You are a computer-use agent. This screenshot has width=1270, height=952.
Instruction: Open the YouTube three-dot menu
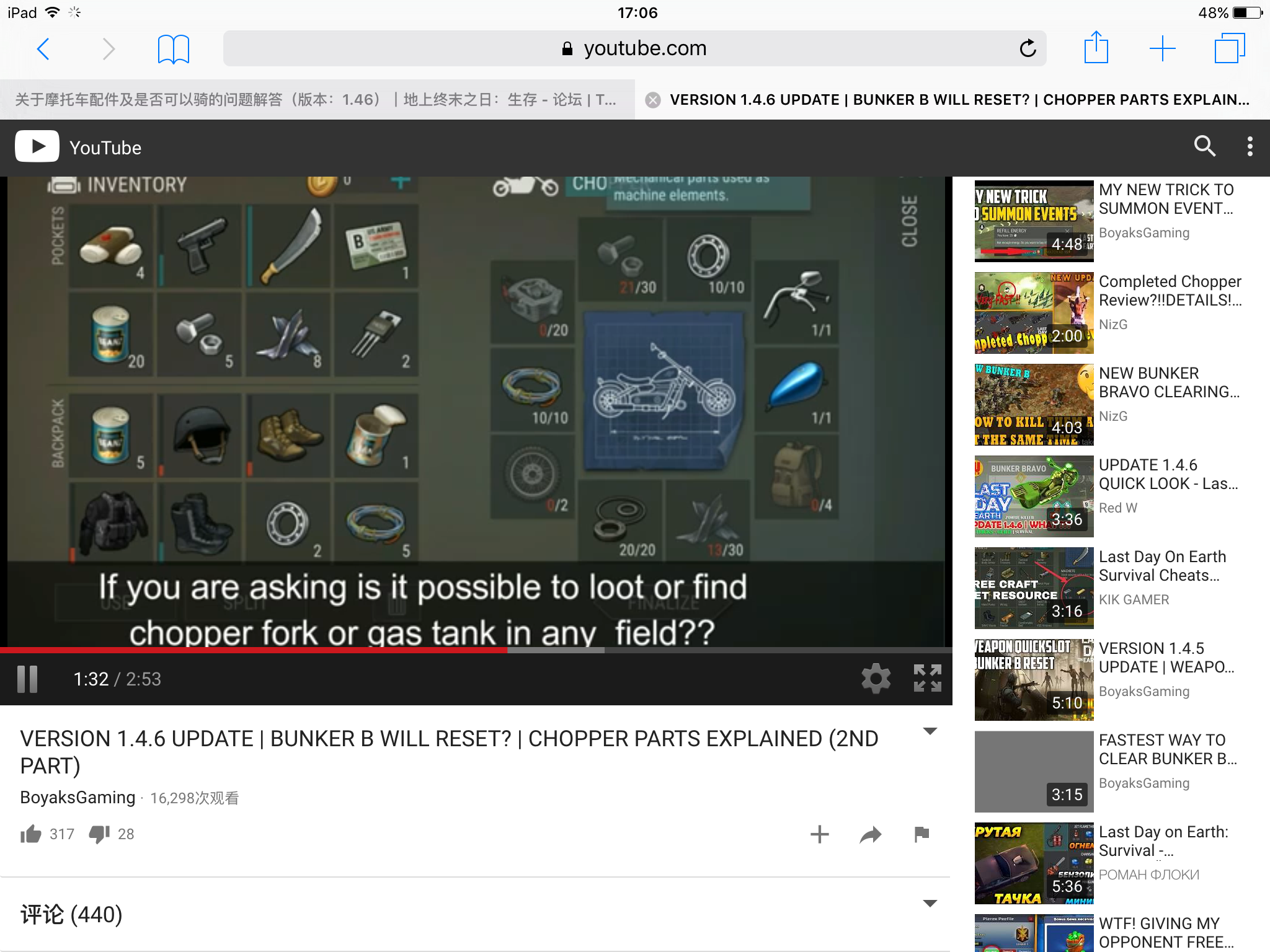1250,146
